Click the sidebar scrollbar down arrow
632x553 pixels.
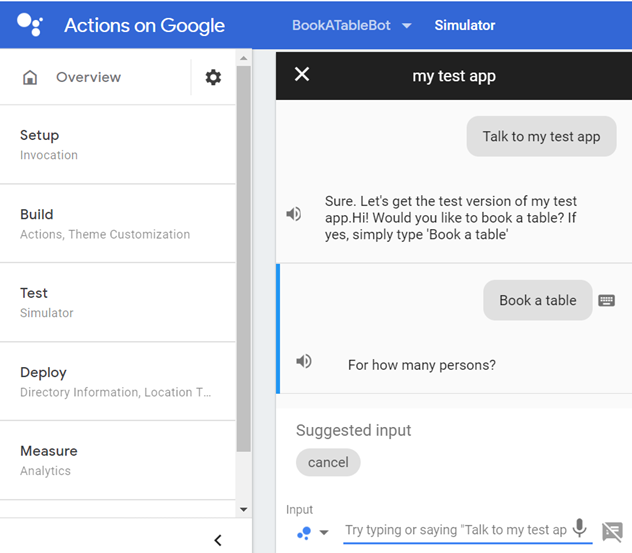click(243, 509)
